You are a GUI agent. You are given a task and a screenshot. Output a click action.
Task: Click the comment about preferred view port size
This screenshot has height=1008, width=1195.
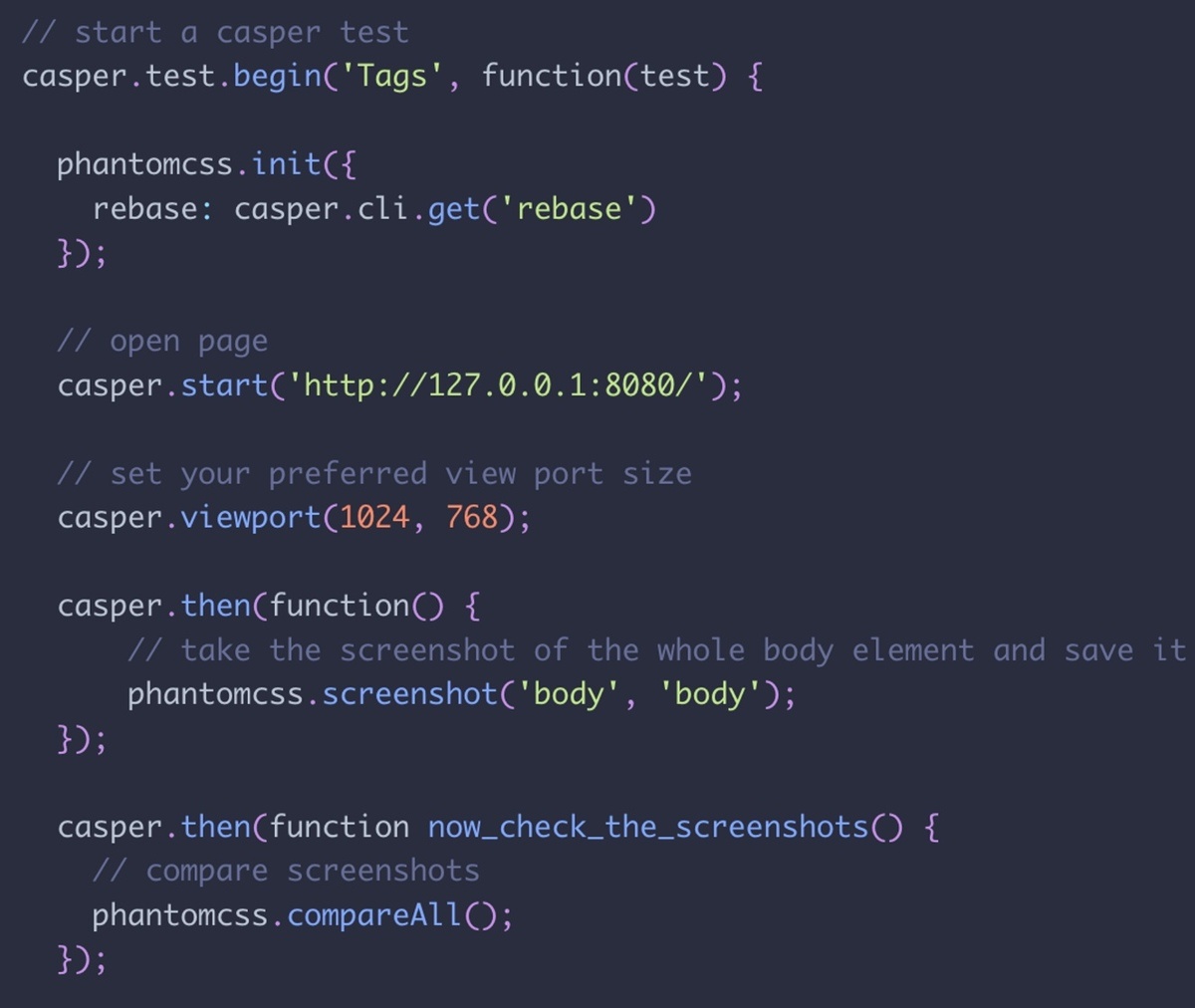point(374,474)
